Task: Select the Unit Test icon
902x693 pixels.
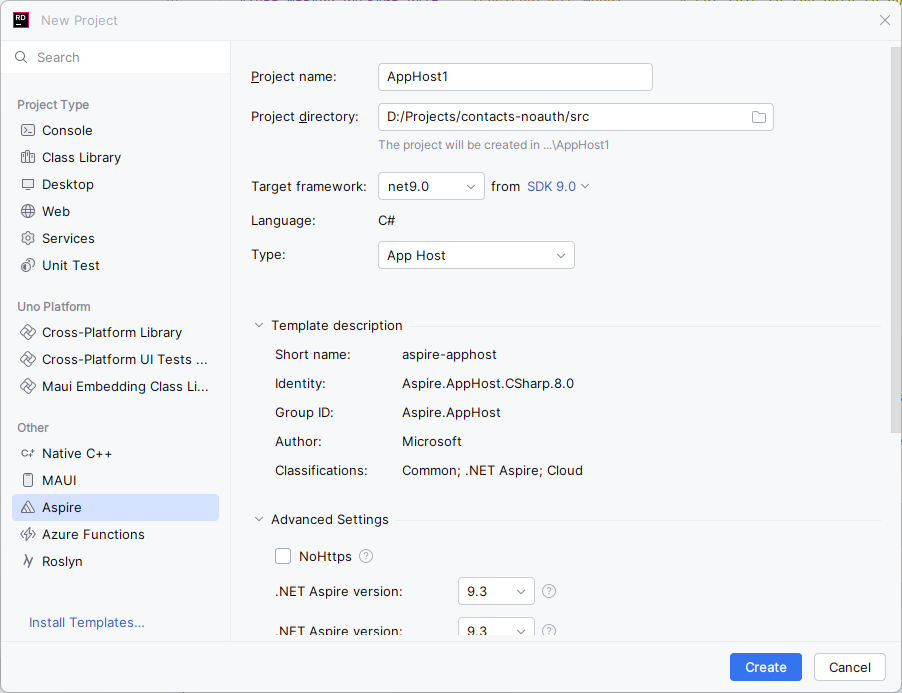Action: [x=28, y=265]
